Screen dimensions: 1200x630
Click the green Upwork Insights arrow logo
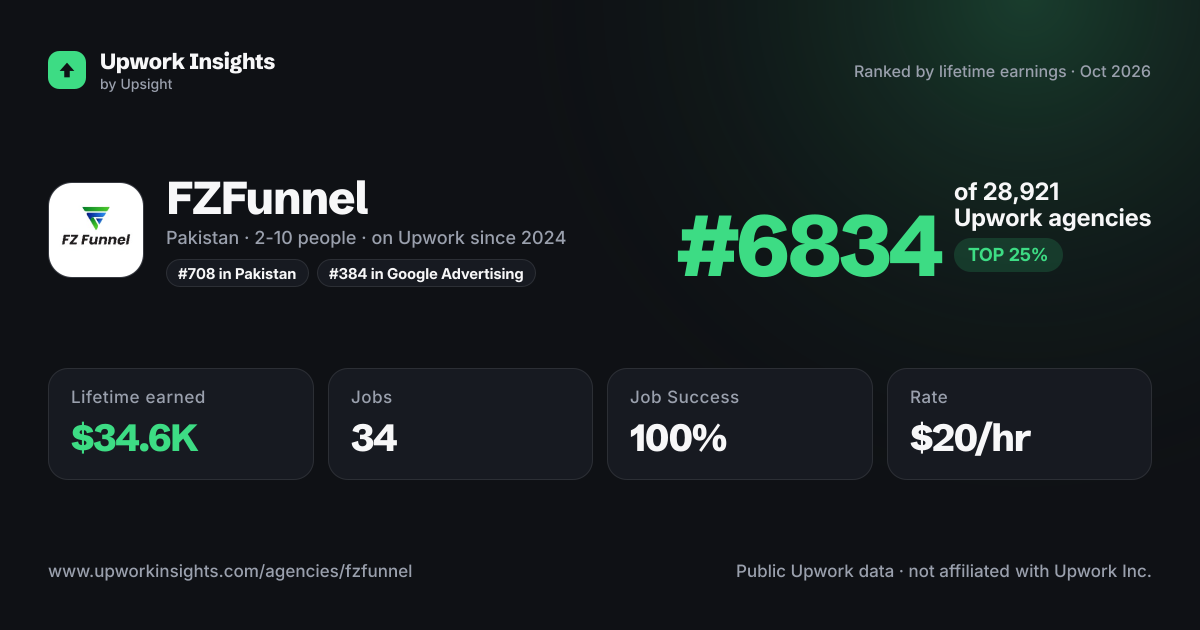click(x=67, y=70)
